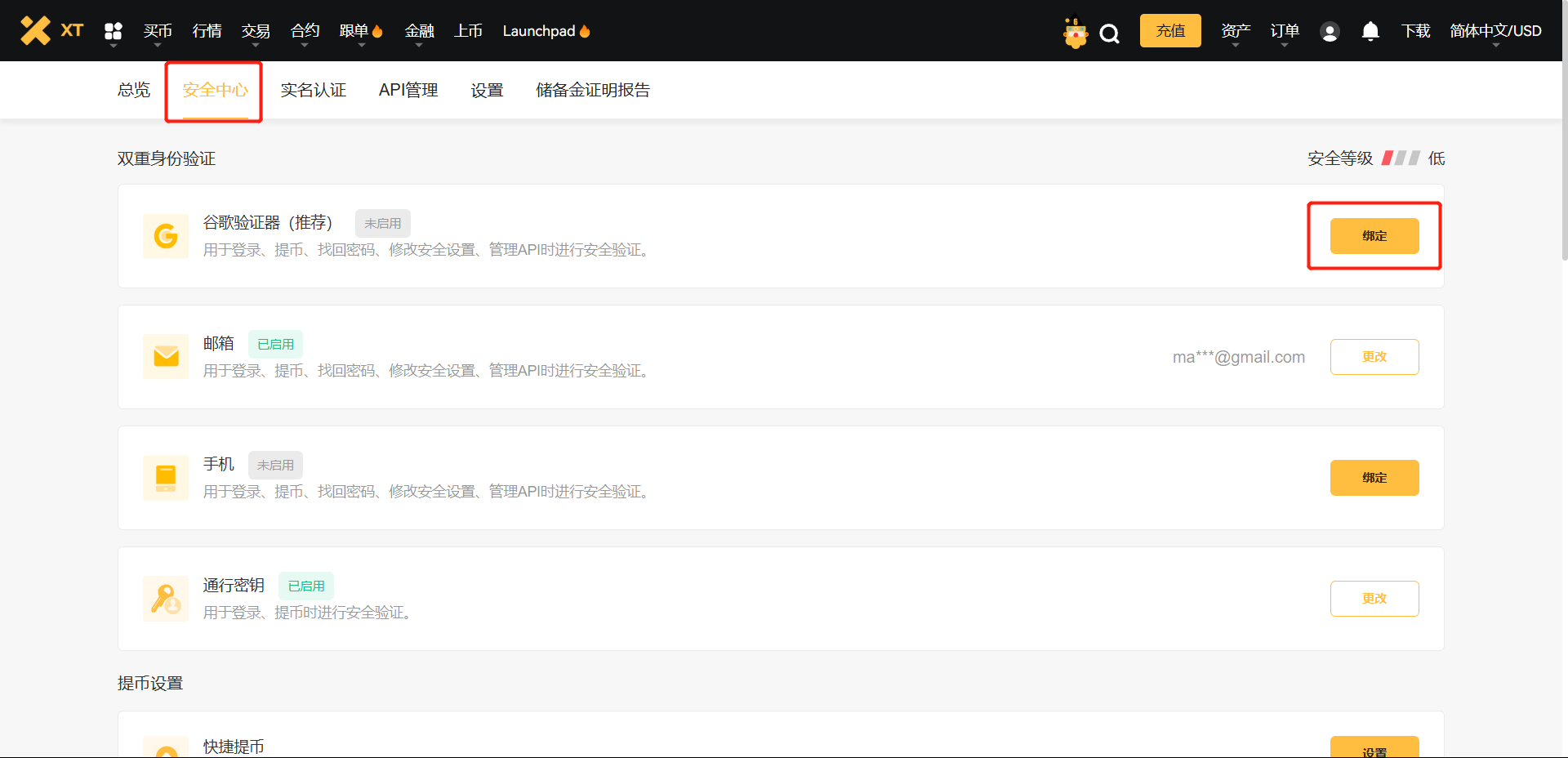
Task: Click 更改 button for email
Action: pyautogui.click(x=1374, y=357)
